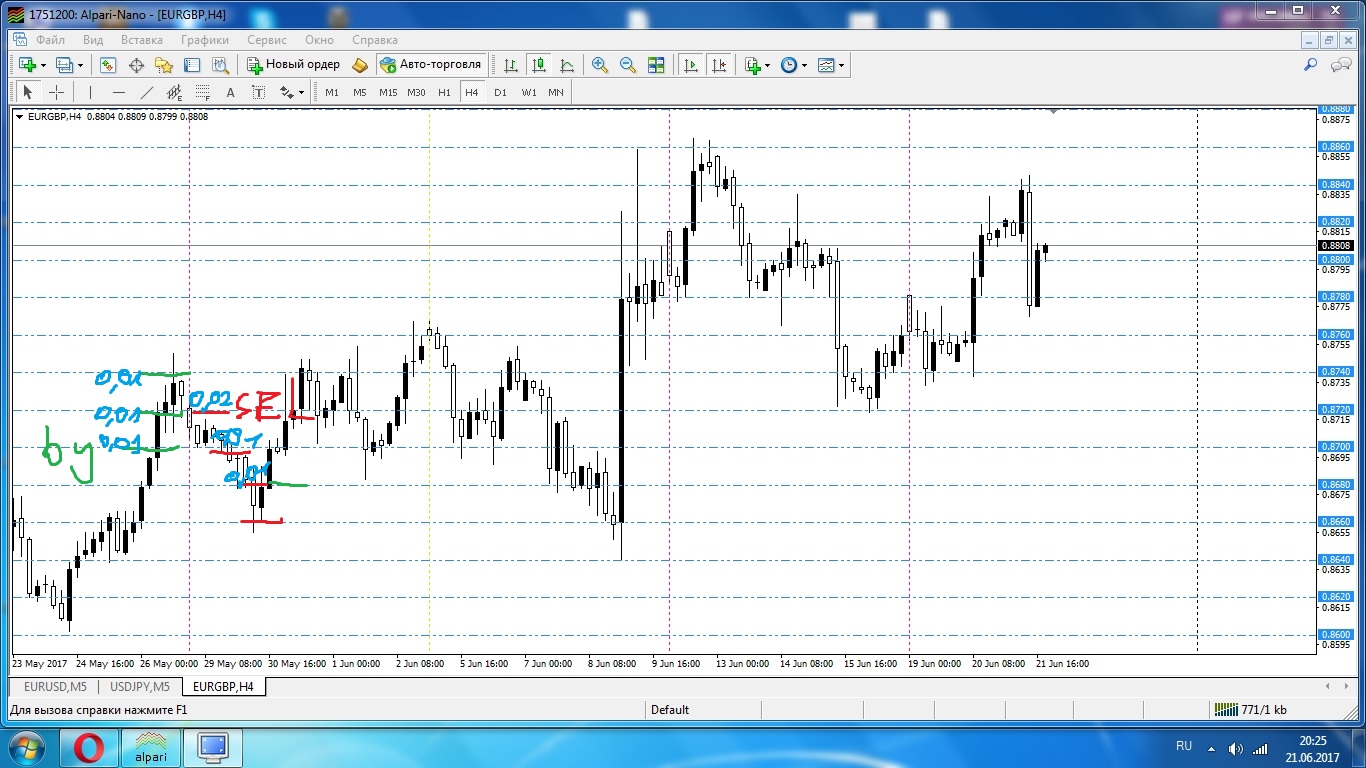Select the text 'A' tool
The height and width of the screenshot is (768, 1366).
pos(230,92)
